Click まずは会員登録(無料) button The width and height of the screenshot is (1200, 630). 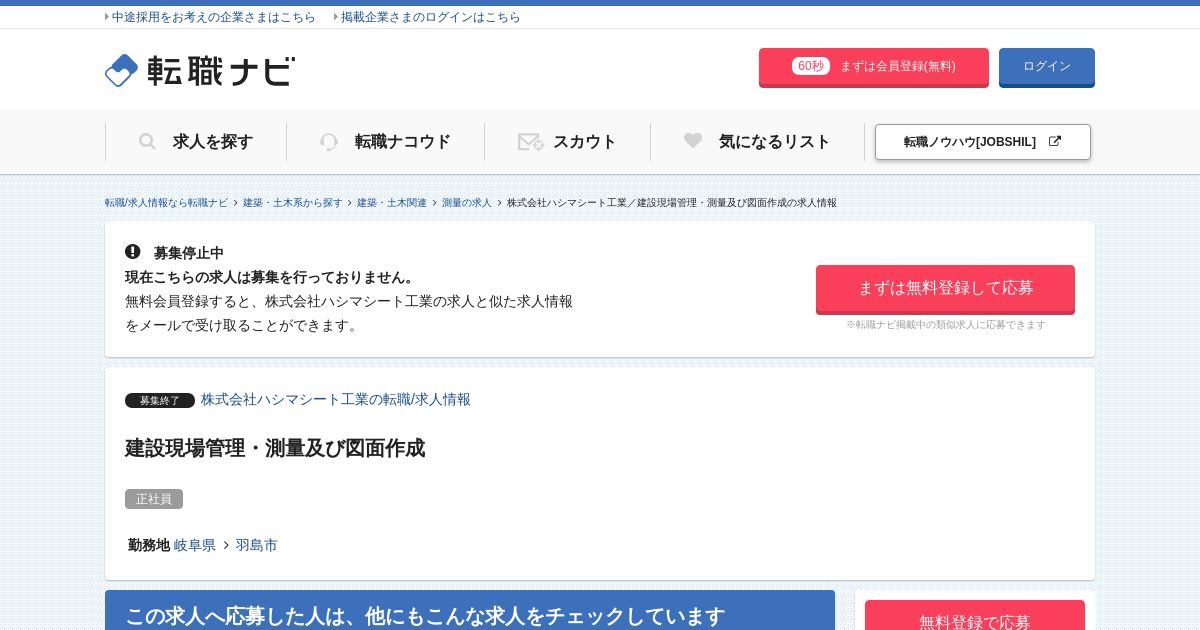pyautogui.click(x=874, y=67)
